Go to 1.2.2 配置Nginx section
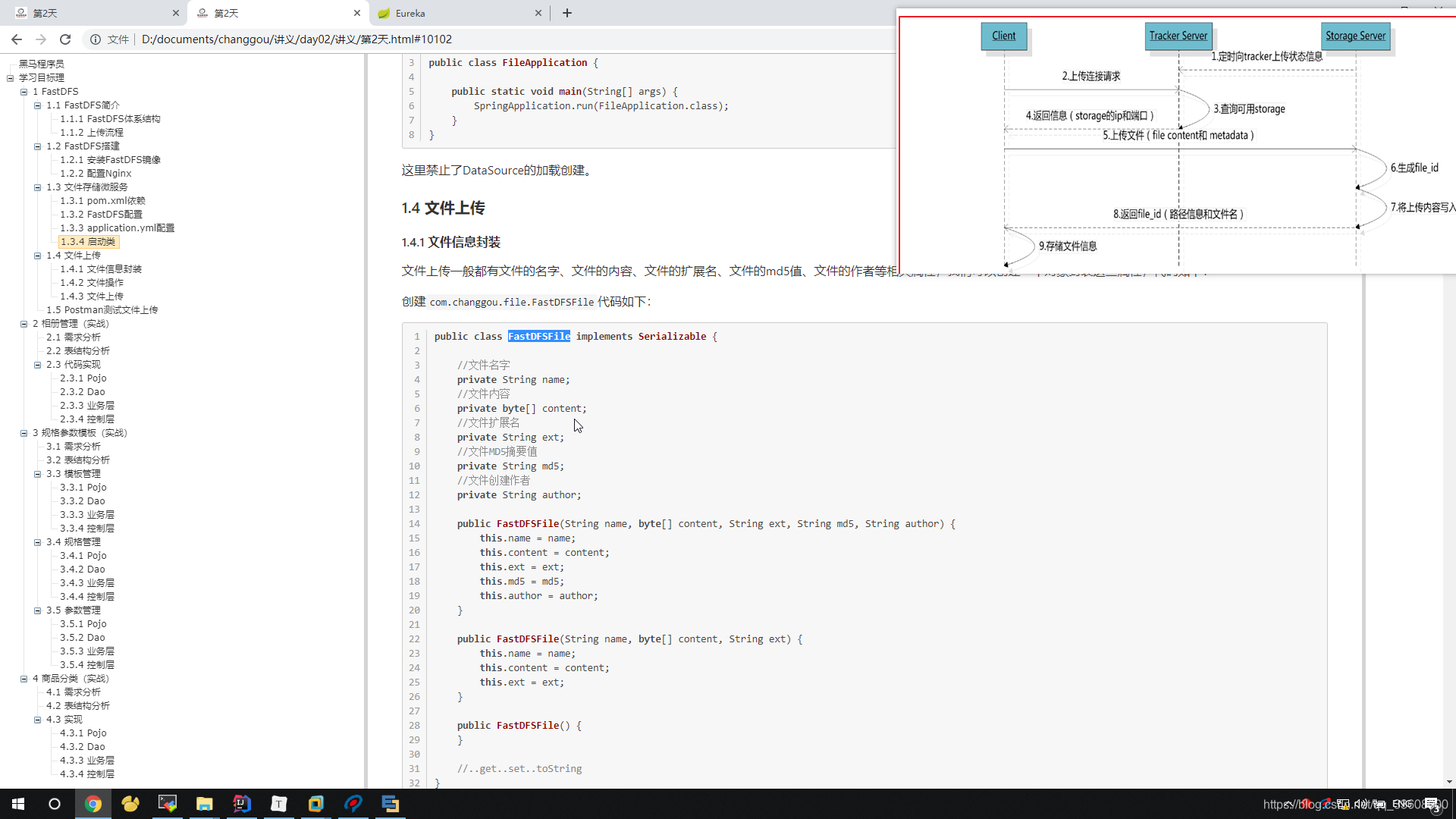 (x=96, y=174)
